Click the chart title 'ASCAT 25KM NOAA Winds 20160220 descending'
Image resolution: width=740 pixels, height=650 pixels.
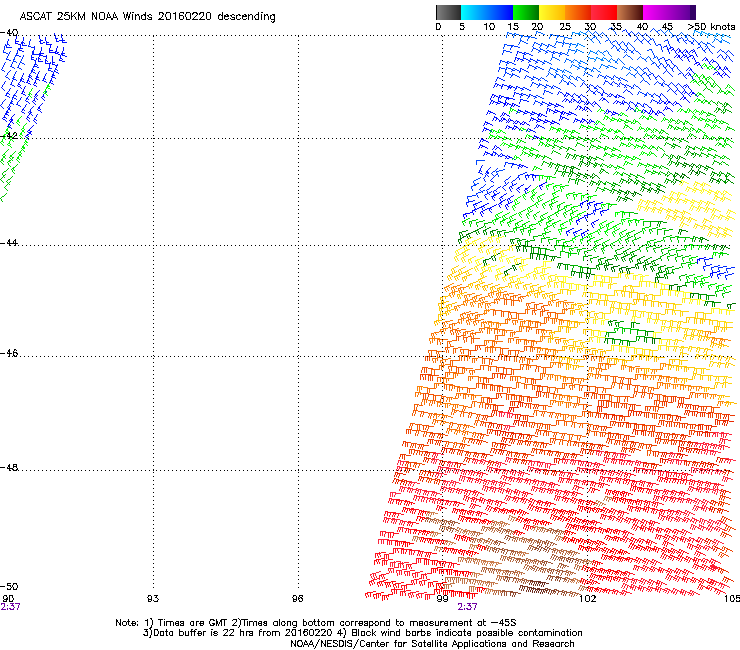(147, 17)
